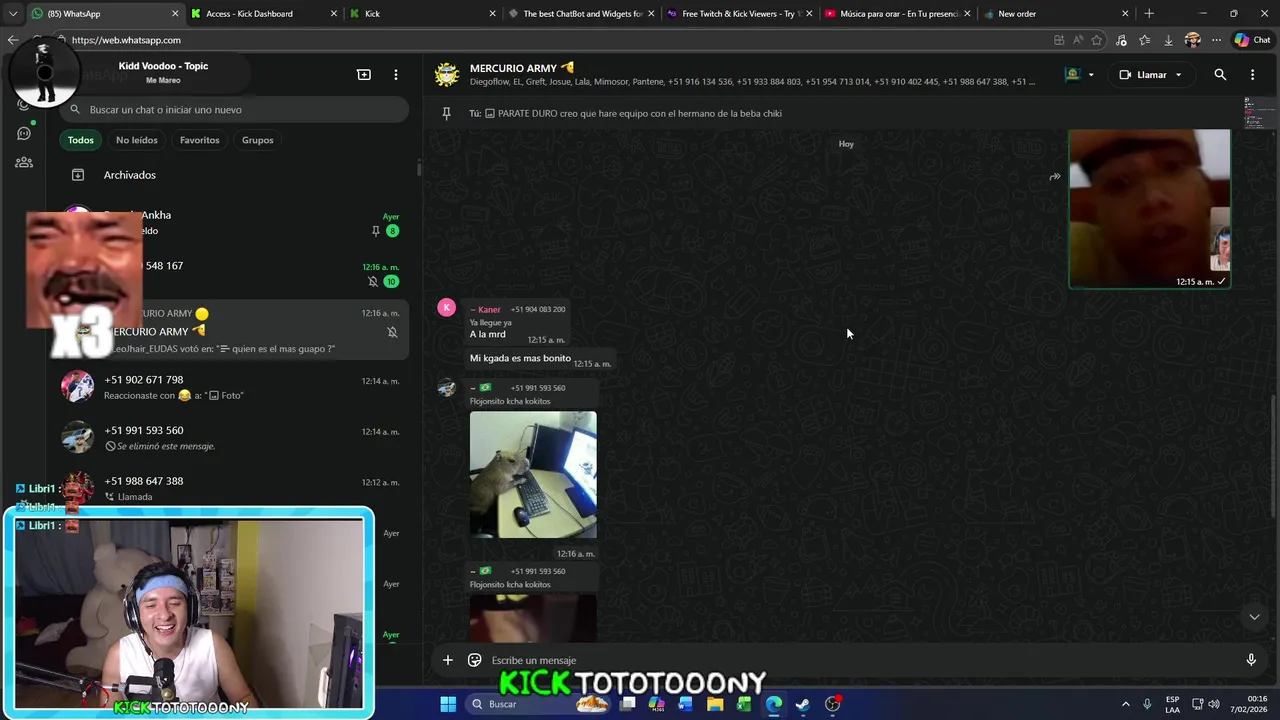Open chat with +51 991 593 560
The image size is (1280, 720).
click(234, 438)
